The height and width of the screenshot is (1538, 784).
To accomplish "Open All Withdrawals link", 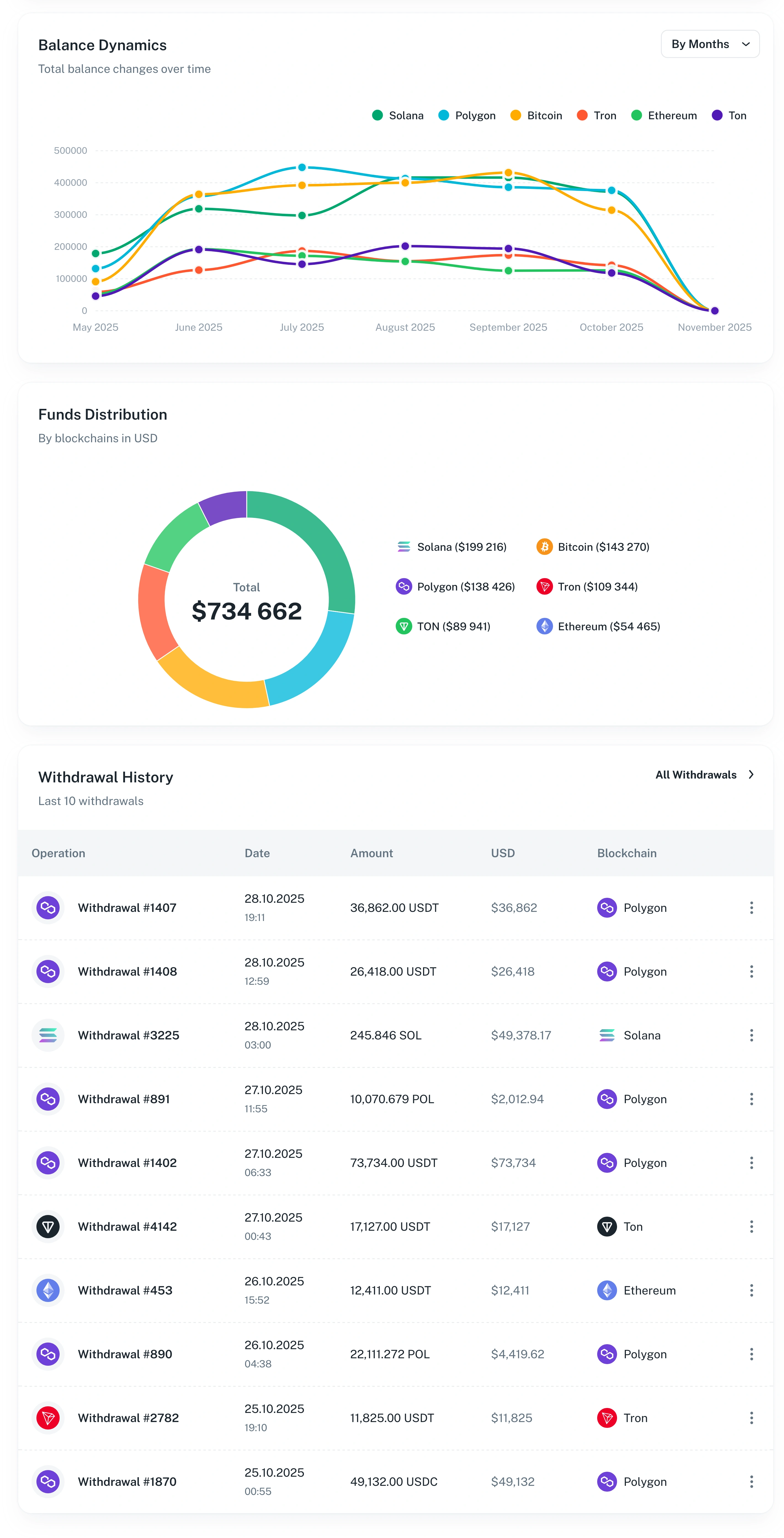I will [x=695, y=774].
